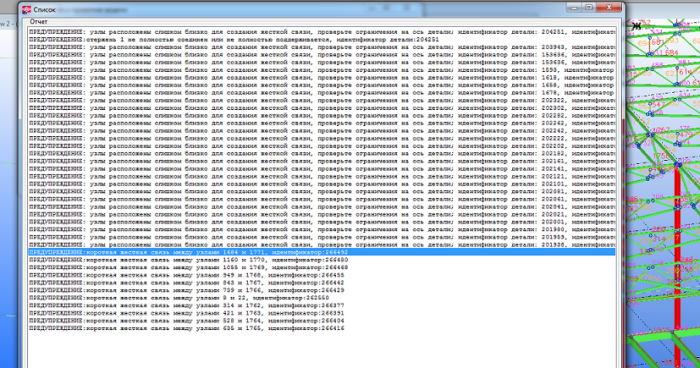Click the application icon beside the Список title
This screenshot has width=700, height=368.
[27, 9]
